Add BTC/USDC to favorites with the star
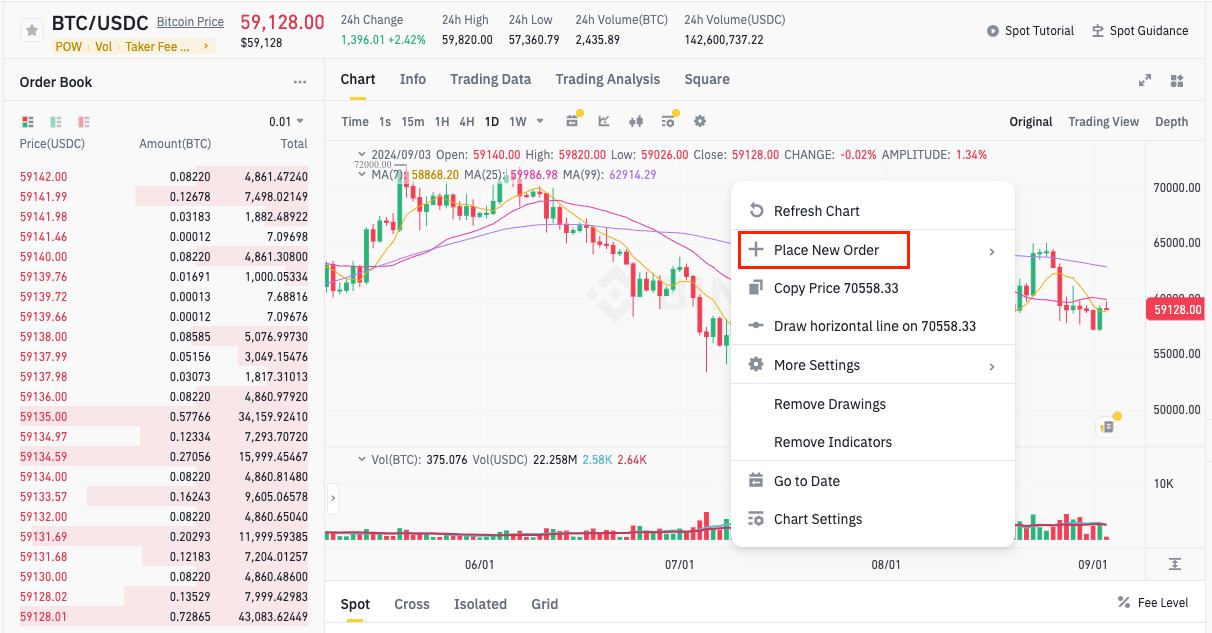This screenshot has height=633, width=1212. coord(33,31)
